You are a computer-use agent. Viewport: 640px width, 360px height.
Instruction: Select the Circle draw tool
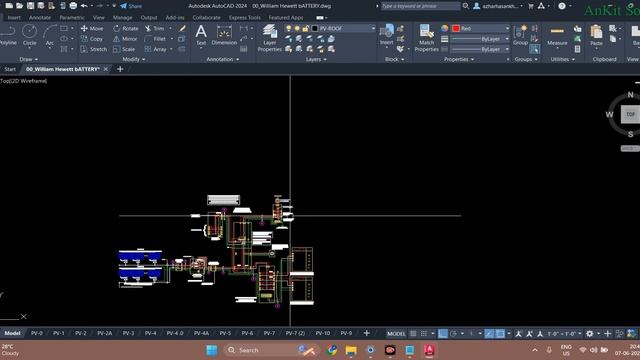(29, 35)
